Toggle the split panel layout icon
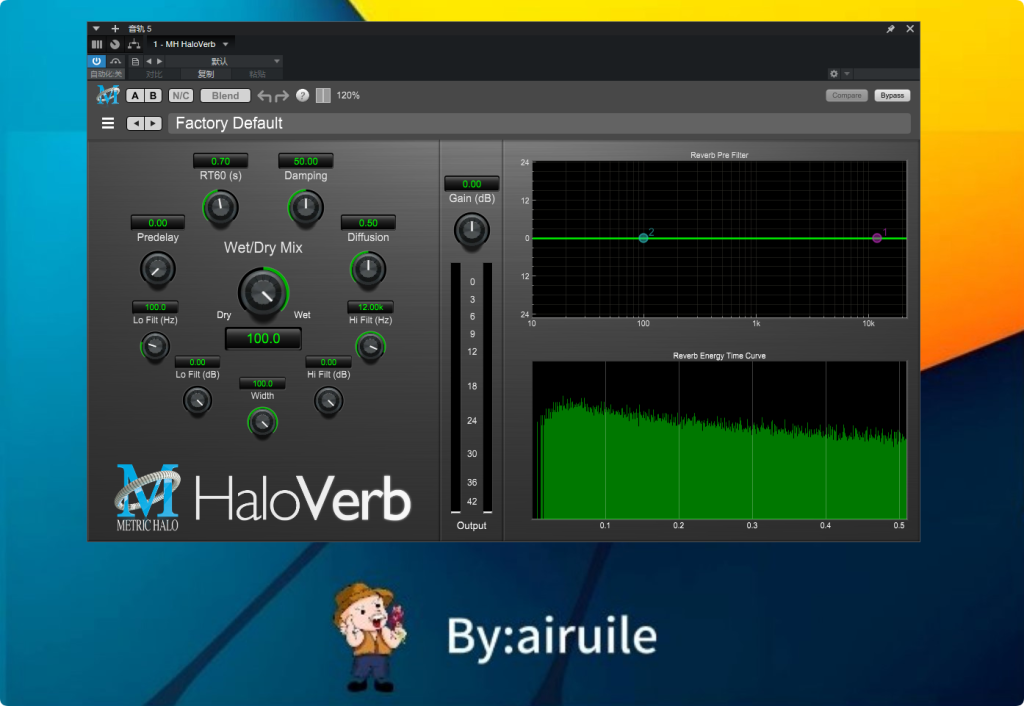Image resolution: width=1024 pixels, height=706 pixels. (323, 95)
